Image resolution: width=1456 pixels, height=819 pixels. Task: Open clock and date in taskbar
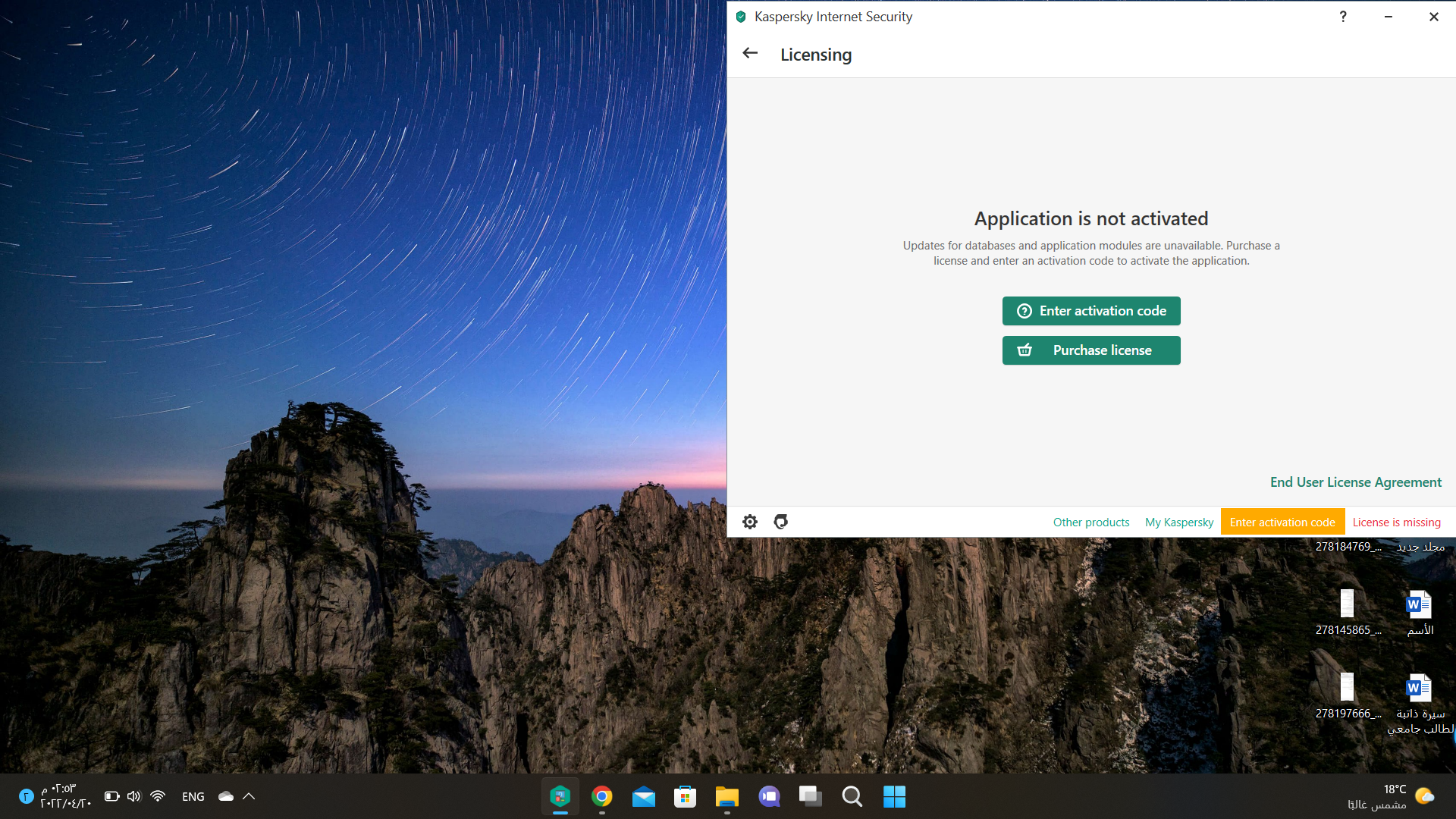65,796
